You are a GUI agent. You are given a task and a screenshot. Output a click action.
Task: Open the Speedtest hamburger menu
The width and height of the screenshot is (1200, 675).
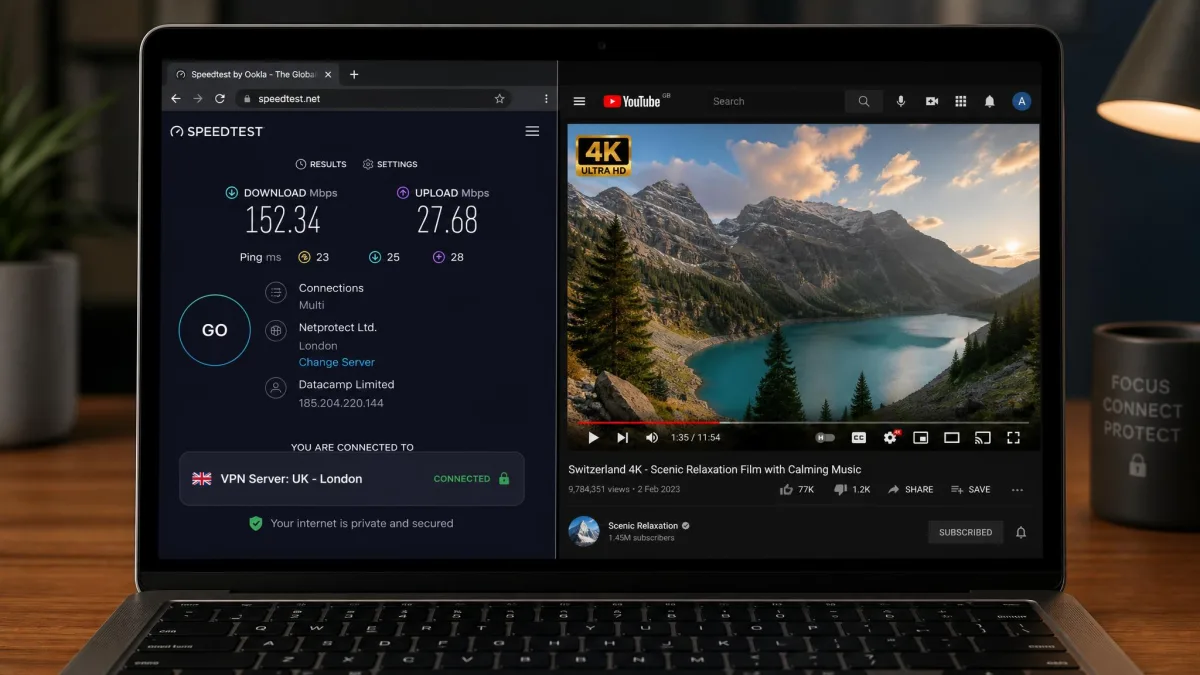(x=532, y=131)
